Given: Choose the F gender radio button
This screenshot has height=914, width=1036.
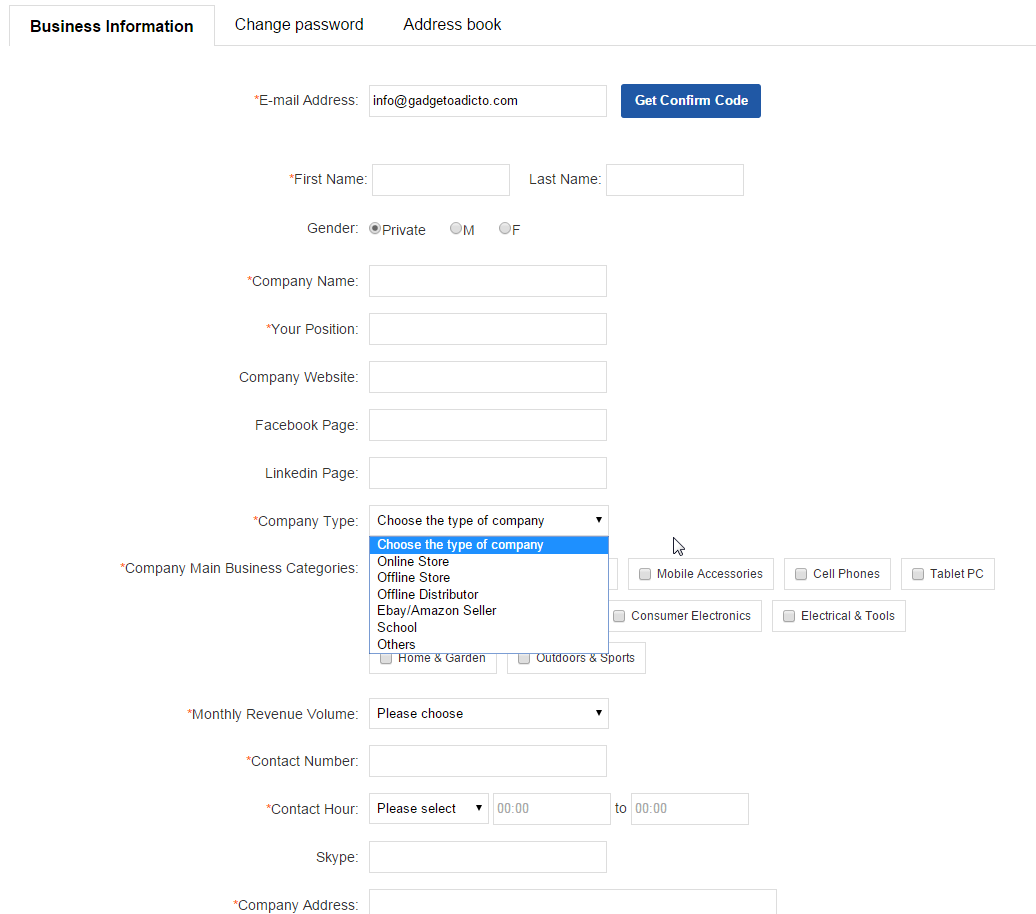Looking at the screenshot, I should 505,229.
